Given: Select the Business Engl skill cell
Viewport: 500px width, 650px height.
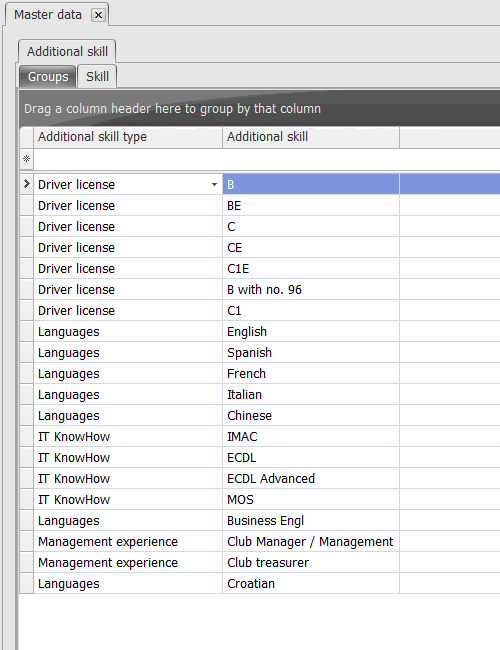Looking at the screenshot, I should pyautogui.click(x=311, y=521).
